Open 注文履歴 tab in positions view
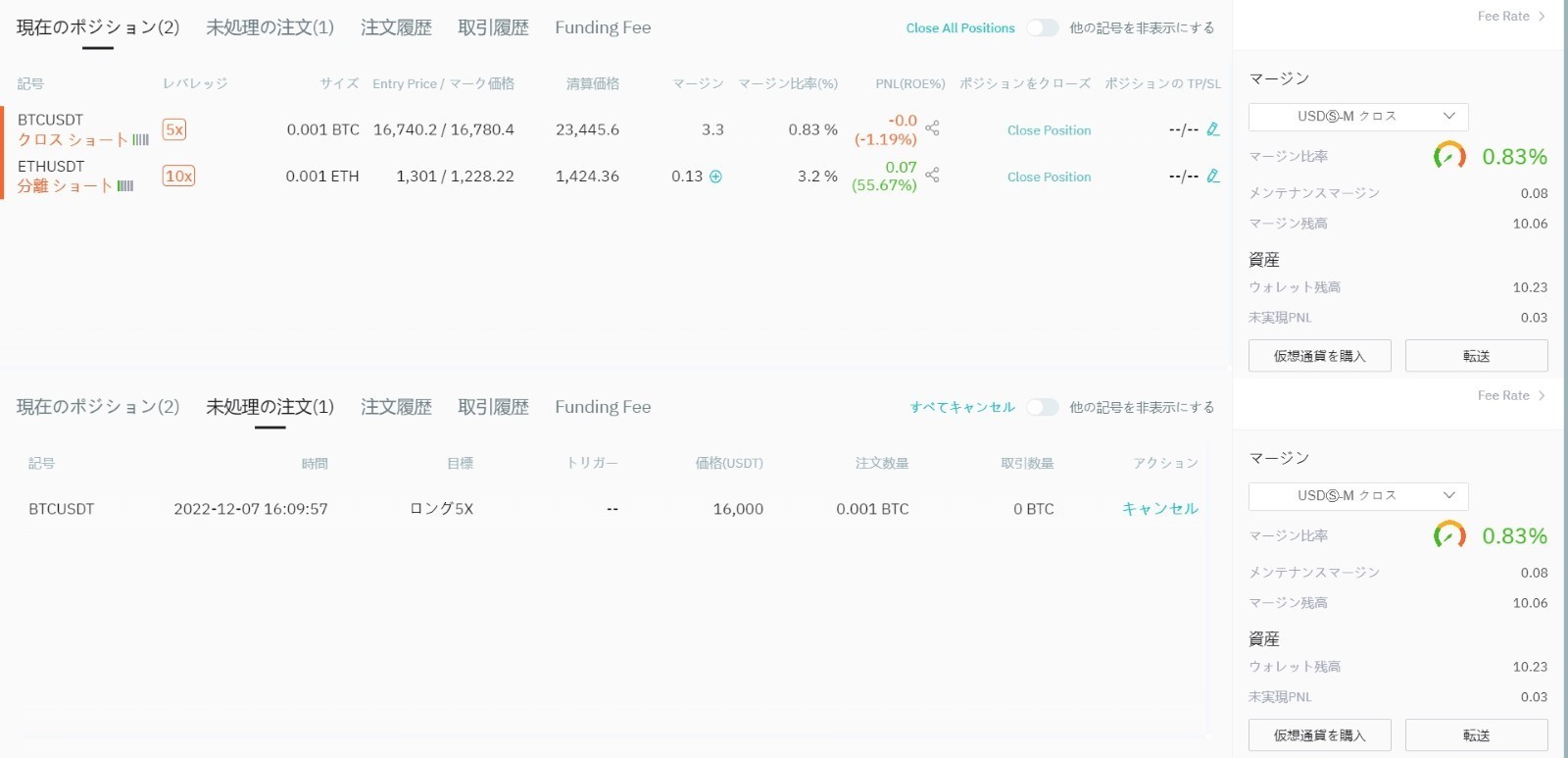Viewport: 1568px width, 758px height. [x=396, y=27]
